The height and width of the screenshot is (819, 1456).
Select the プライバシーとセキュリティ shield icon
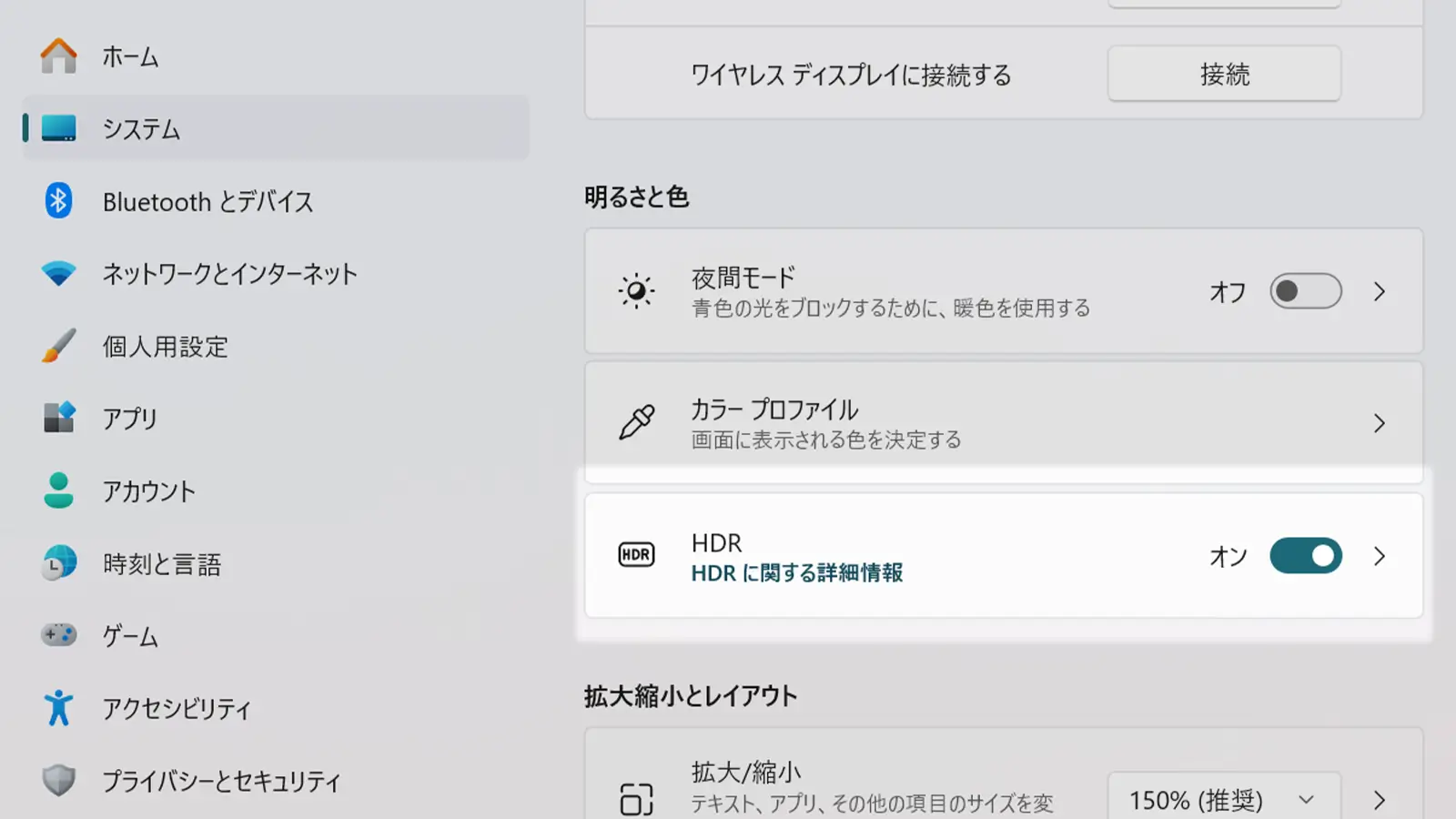coord(57,780)
